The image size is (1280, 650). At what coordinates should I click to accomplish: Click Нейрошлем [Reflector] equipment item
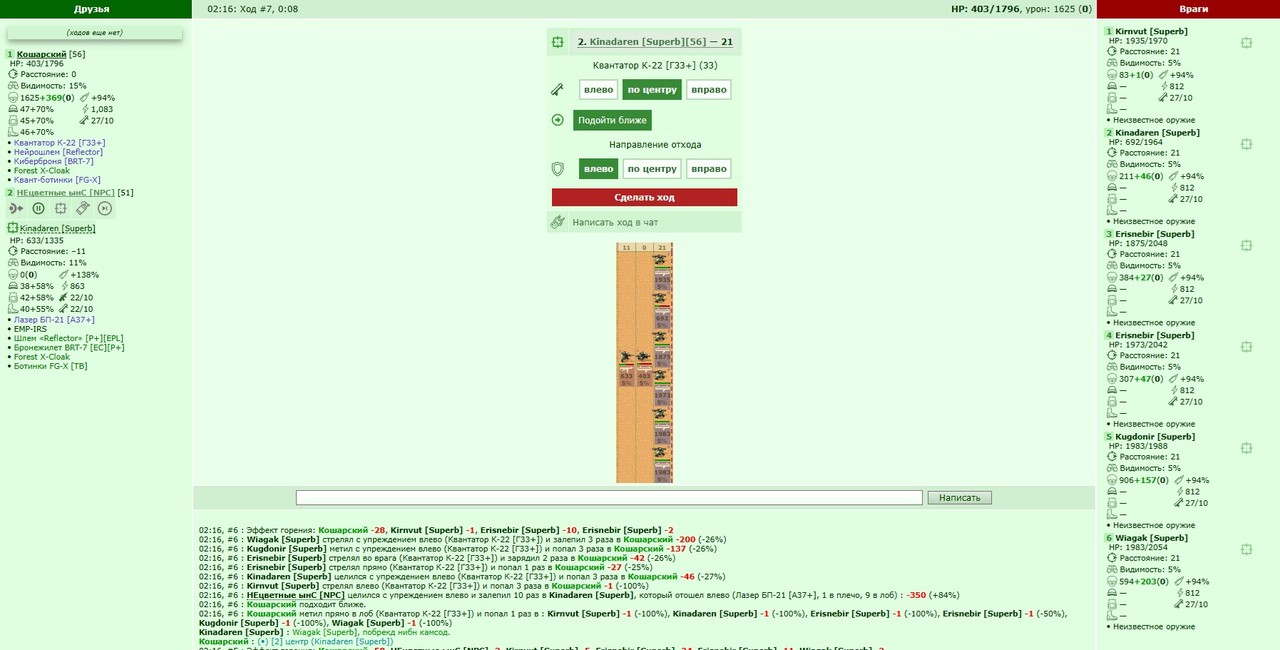pos(58,152)
